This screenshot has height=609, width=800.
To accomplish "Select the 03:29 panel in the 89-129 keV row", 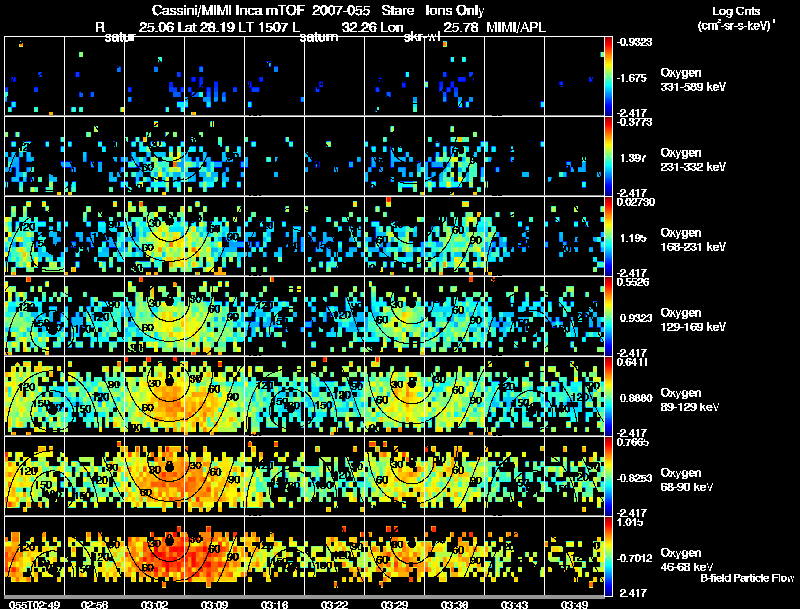I will (x=394, y=396).
